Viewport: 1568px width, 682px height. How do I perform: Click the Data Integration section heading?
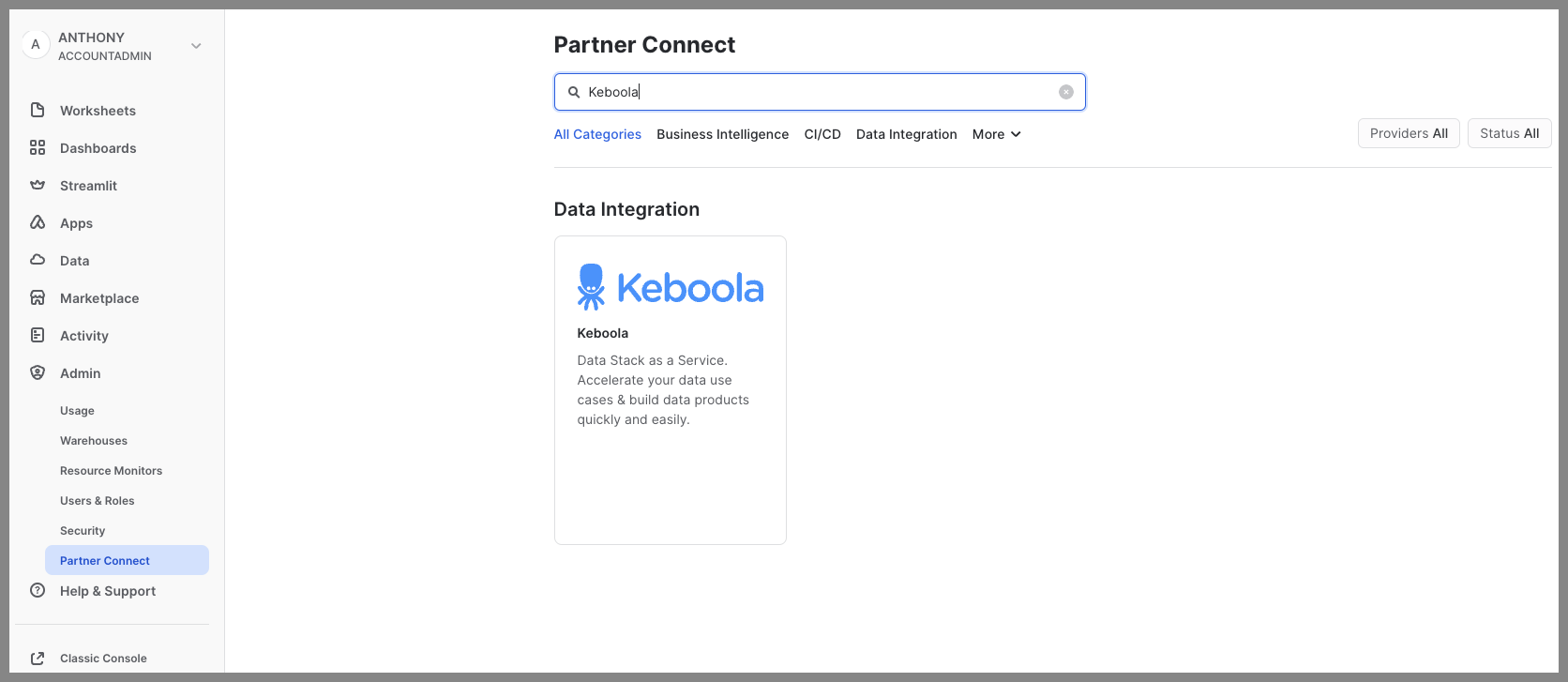click(x=626, y=209)
